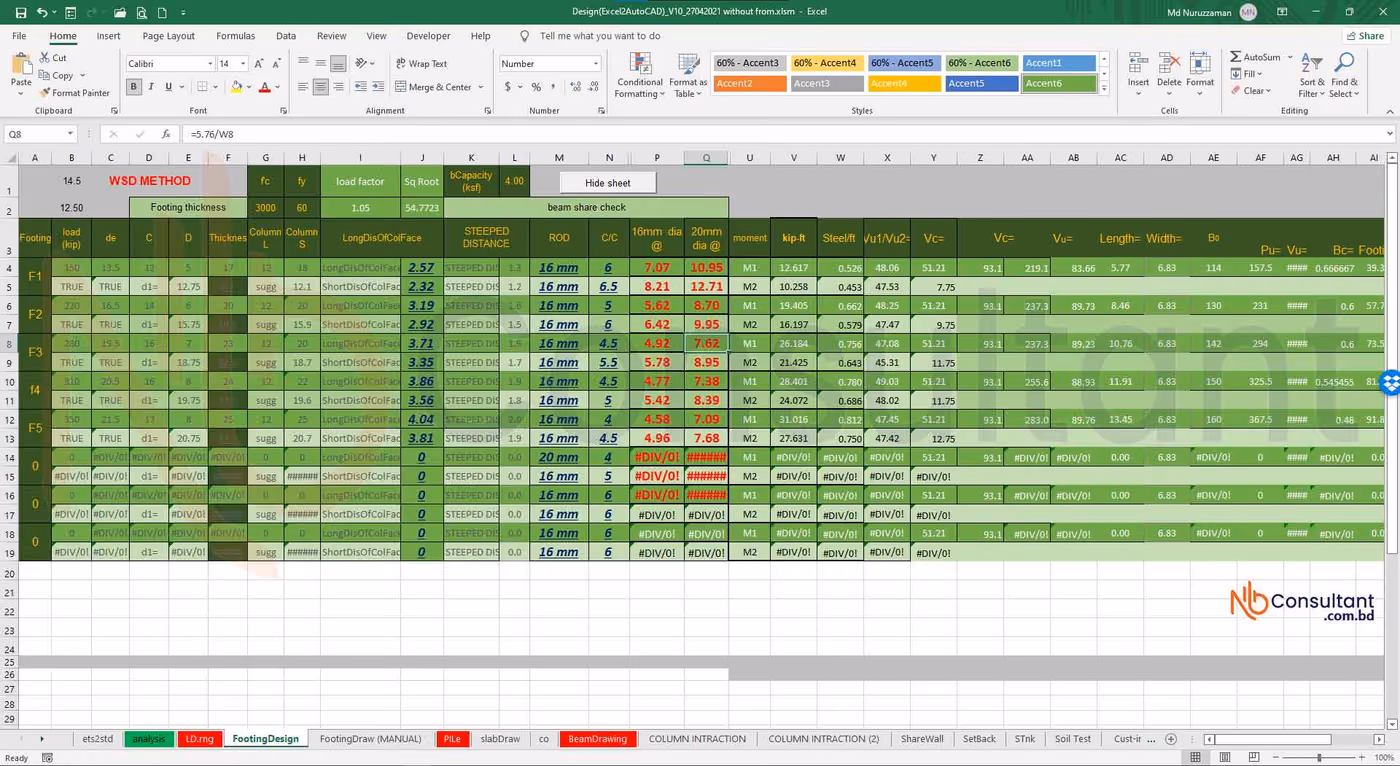Screen dimensions: 1400x766
Task: Toggle Italic formatting
Action: pyautogui.click(x=152, y=87)
